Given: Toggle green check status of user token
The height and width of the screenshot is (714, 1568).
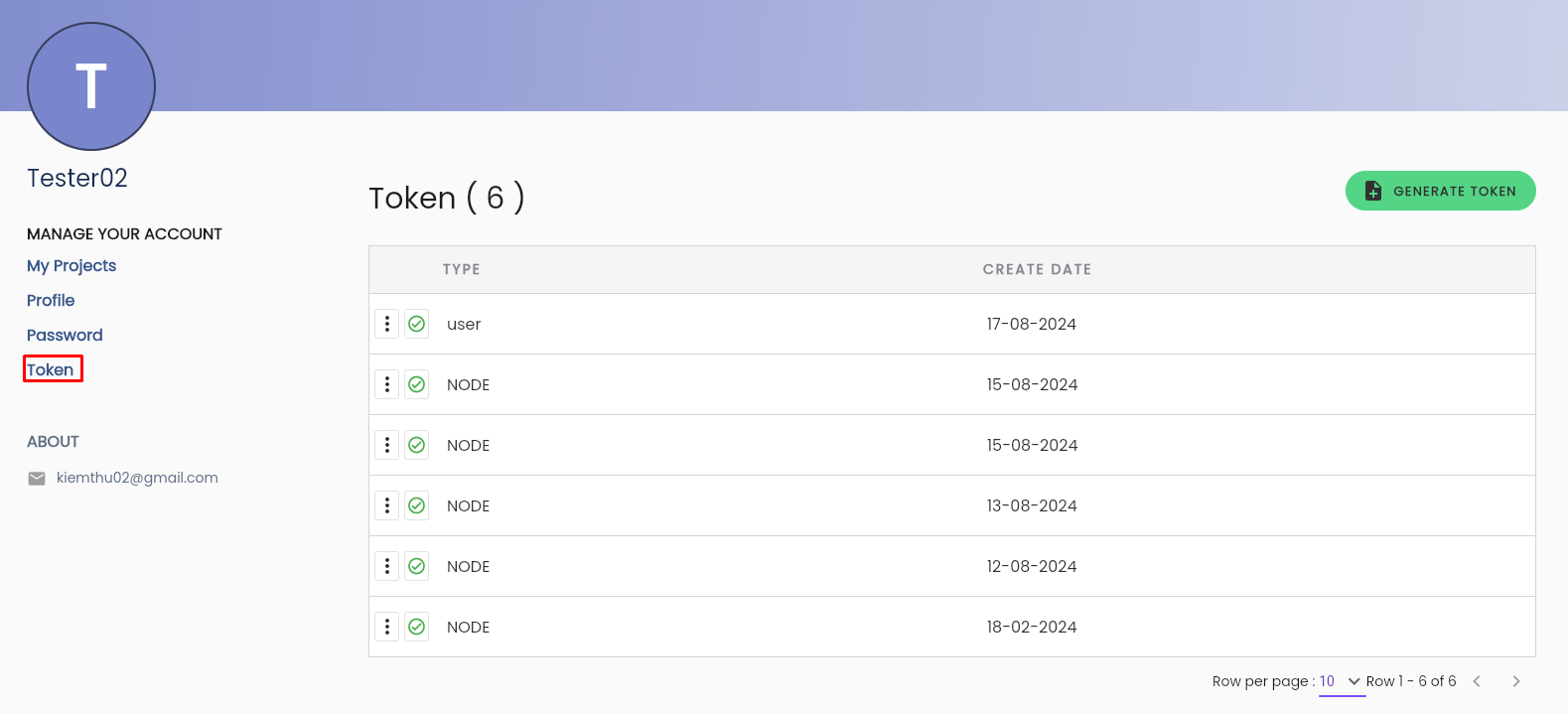Looking at the screenshot, I should pyautogui.click(x=417, y=324).
